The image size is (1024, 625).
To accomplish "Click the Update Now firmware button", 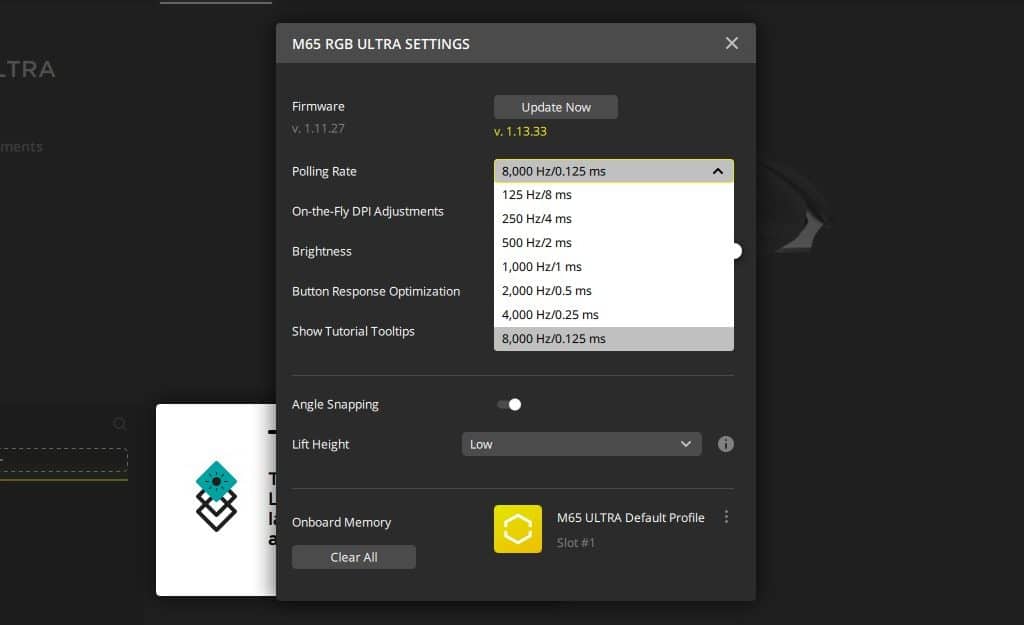I will click(555, 107).
